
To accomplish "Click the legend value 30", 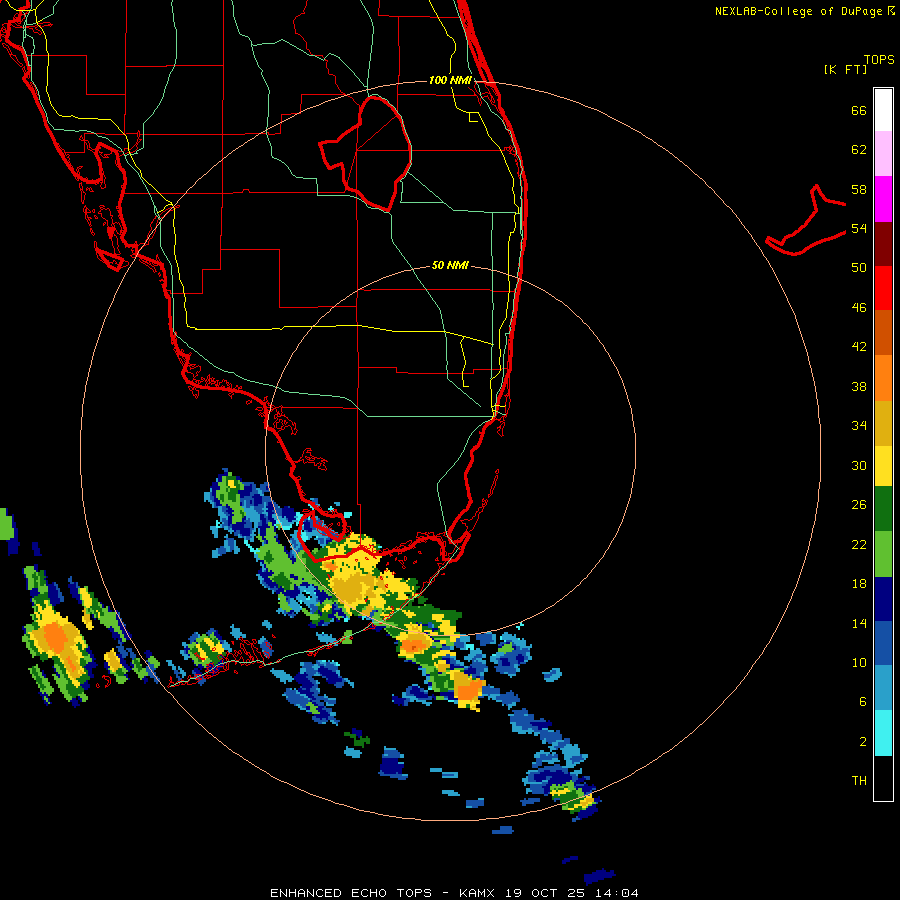I will tap(859, 465).
